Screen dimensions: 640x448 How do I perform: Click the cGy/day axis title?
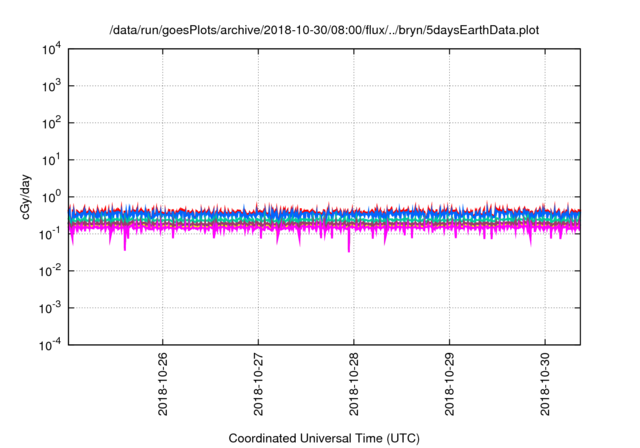(25, 197)
